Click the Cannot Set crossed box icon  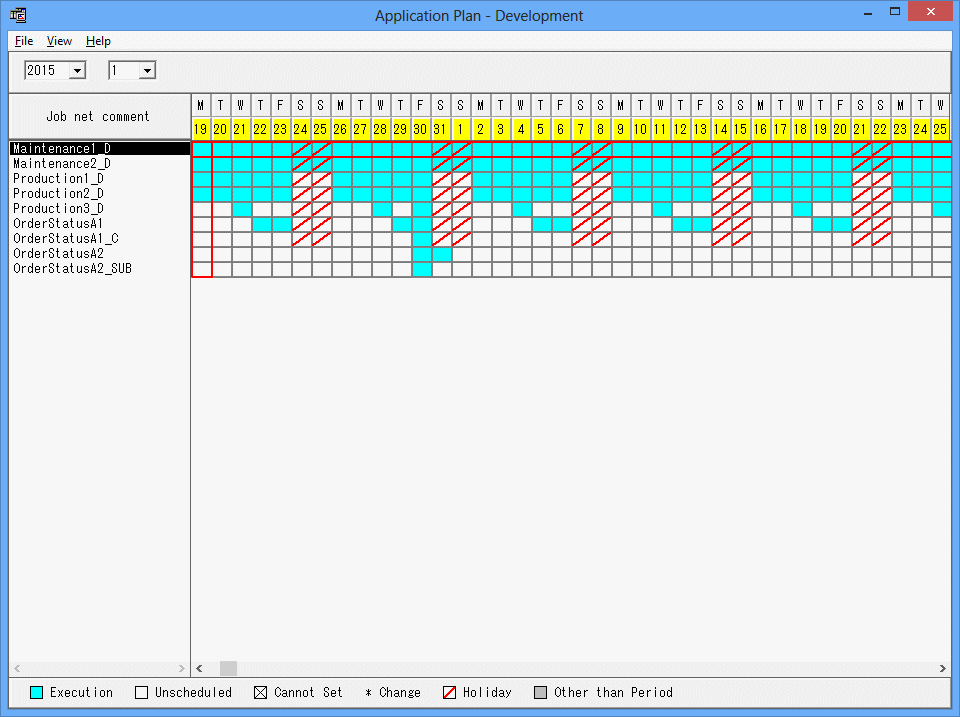(261, 692)
